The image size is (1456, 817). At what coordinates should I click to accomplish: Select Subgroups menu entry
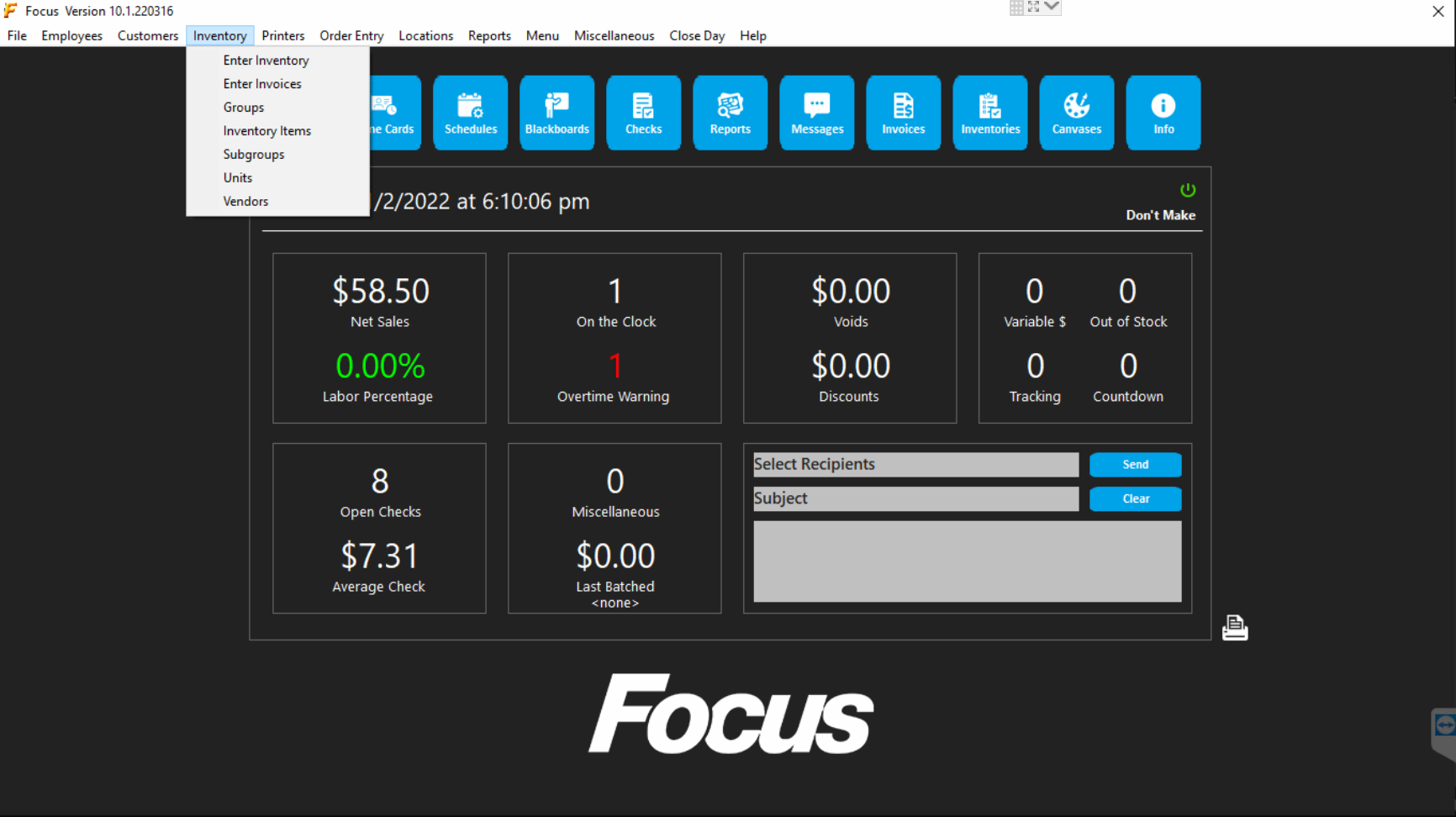(x=277, y=155)
